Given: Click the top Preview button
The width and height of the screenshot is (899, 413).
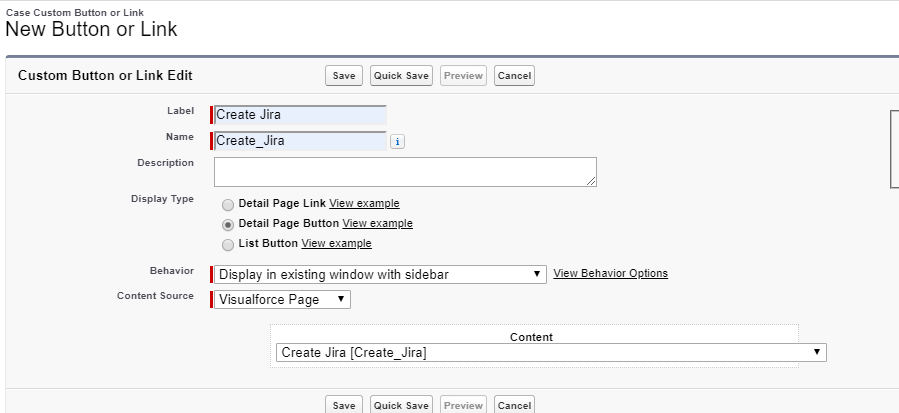Looking at the screenshot, I should tap(463, 76).
